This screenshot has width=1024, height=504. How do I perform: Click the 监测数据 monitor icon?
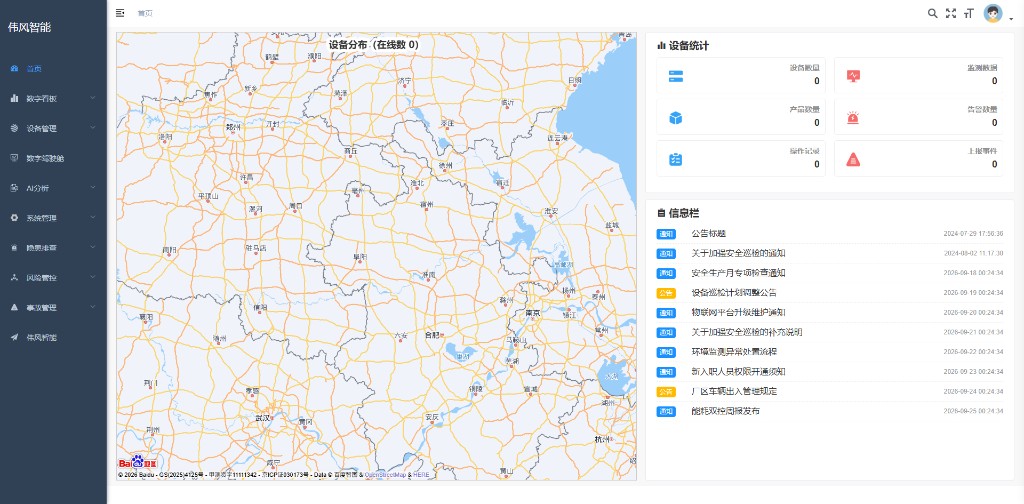click(853, 76)
